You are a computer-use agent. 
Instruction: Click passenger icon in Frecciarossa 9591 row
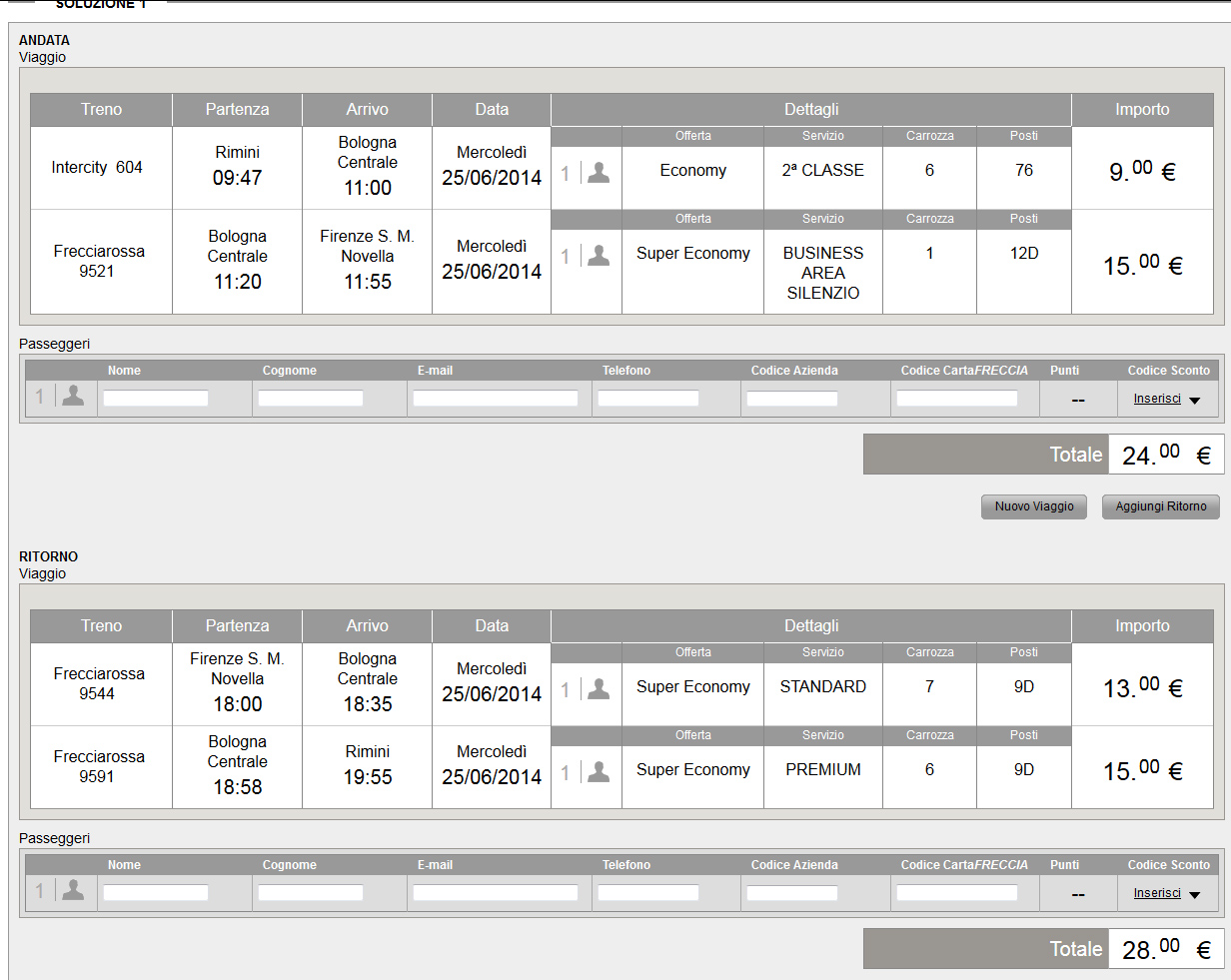click(x=599, y=772)
